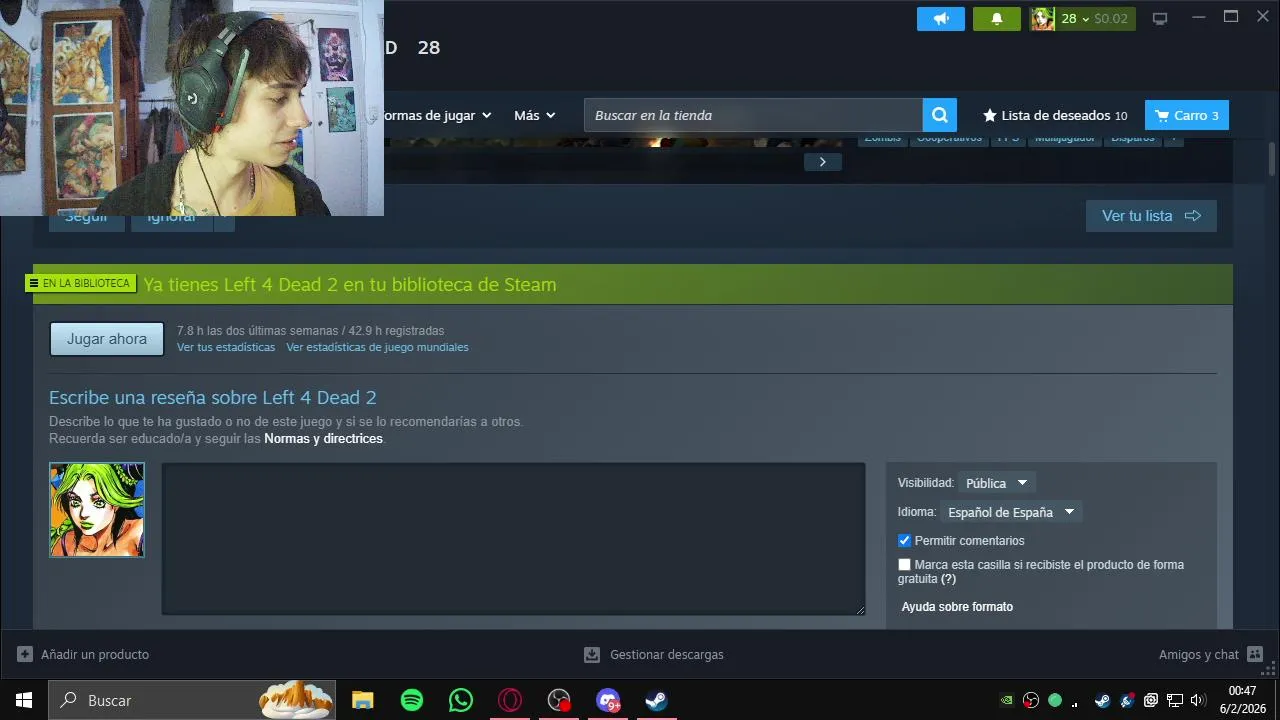The height and width of the screenshot is (720, 1280).
Task: Open Discord from the taskbar
Action: coord(608,700)
